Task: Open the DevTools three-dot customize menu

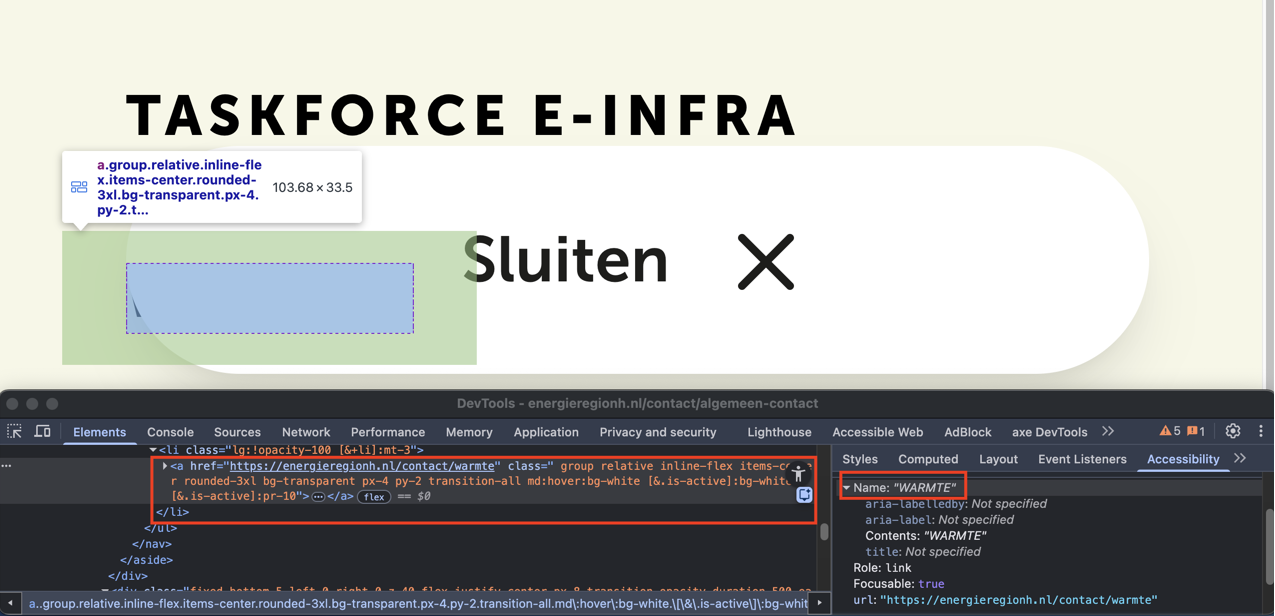Action: coord(1260,431)
